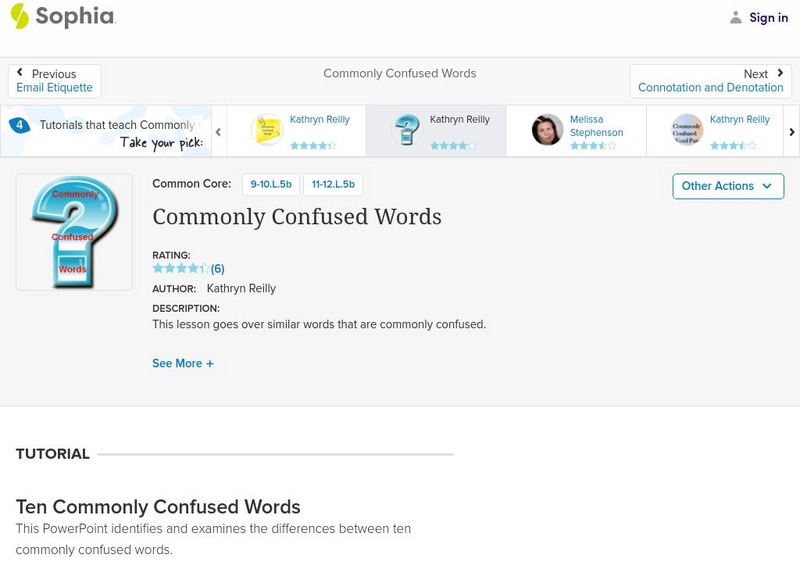This screenshot has width=800, height=576.
Task: Open the rating count (6) link
Action: 218,268
